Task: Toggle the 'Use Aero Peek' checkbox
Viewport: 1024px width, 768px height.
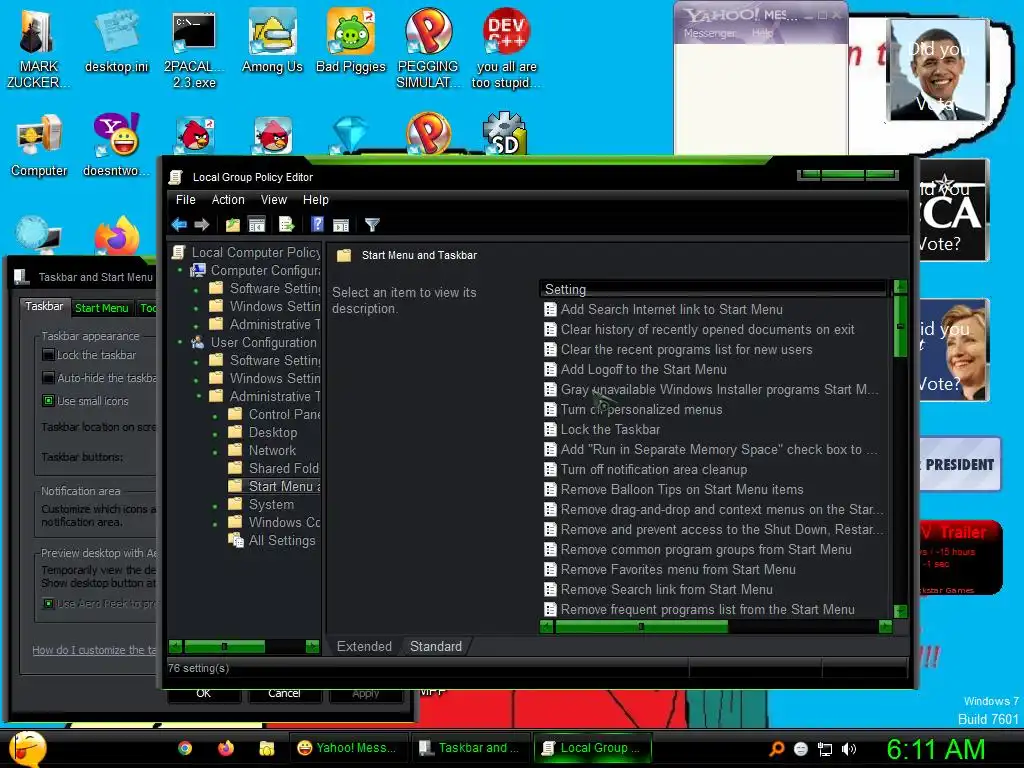Action: coord(48,603)
